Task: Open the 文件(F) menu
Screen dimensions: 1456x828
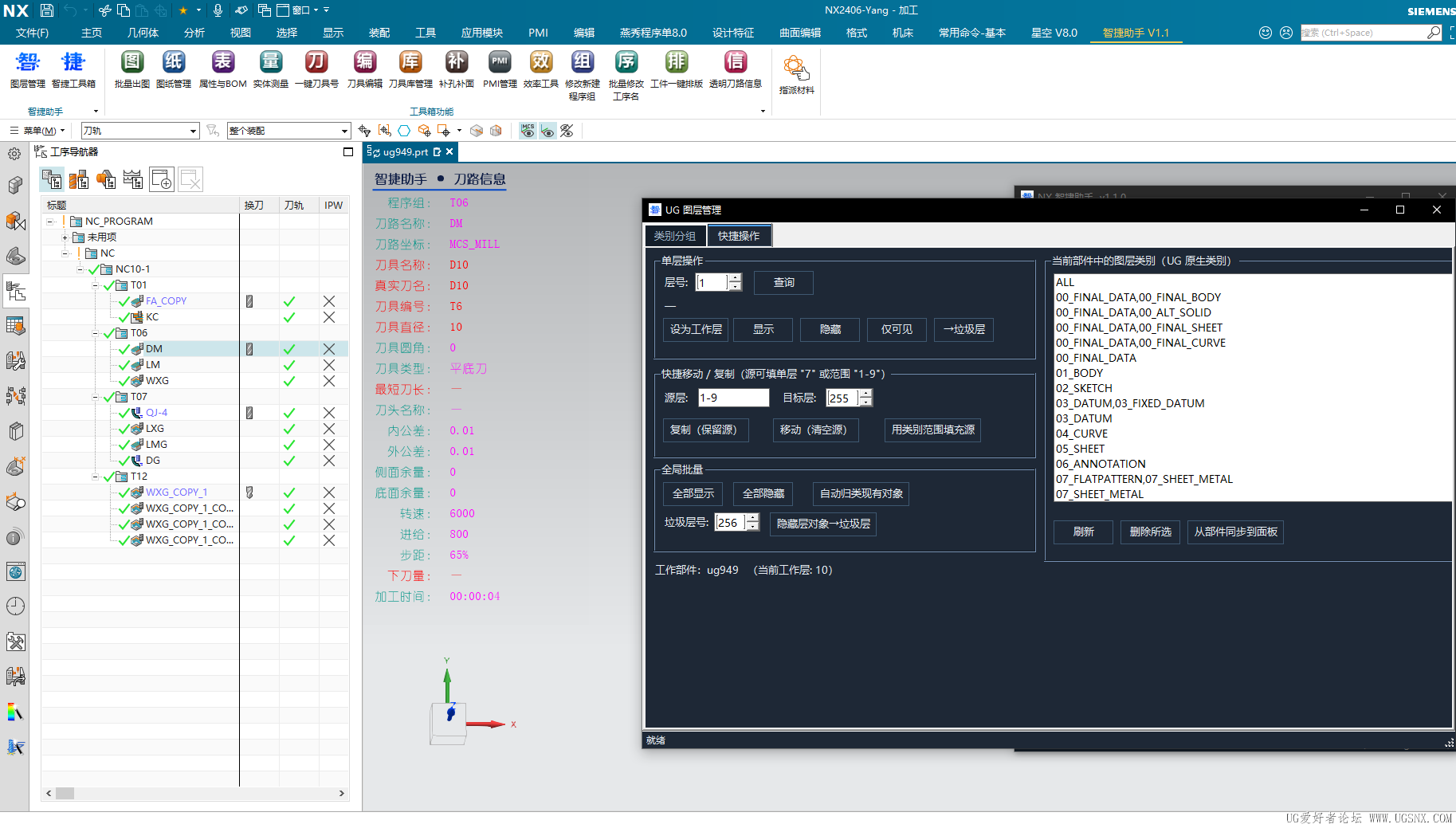Action: [33, 33]
